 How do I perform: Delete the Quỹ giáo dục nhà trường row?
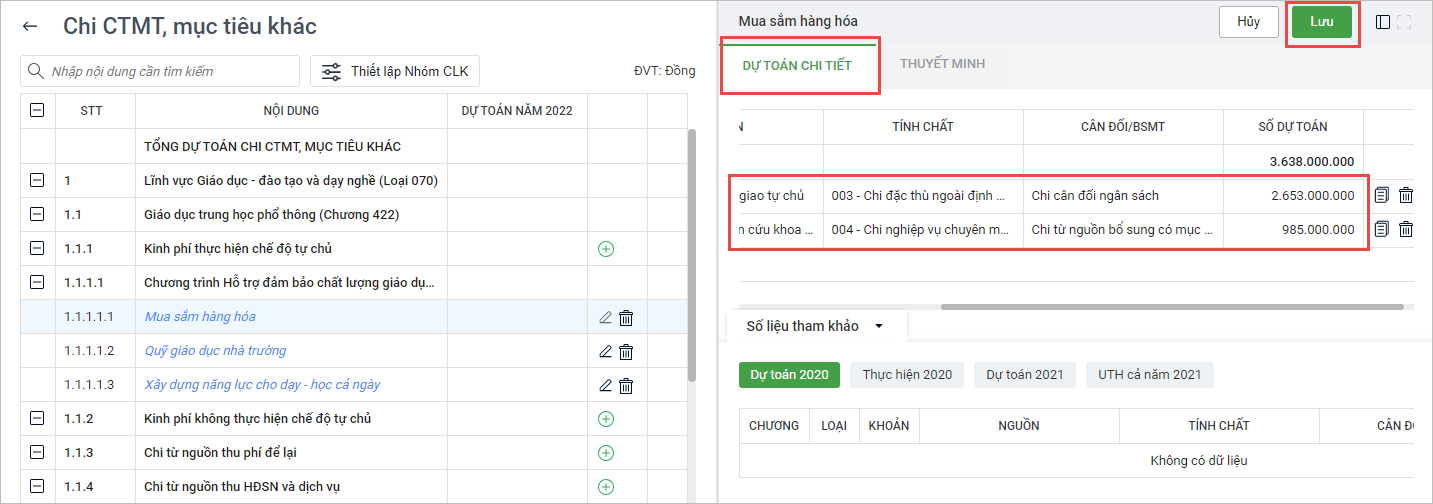626,352
